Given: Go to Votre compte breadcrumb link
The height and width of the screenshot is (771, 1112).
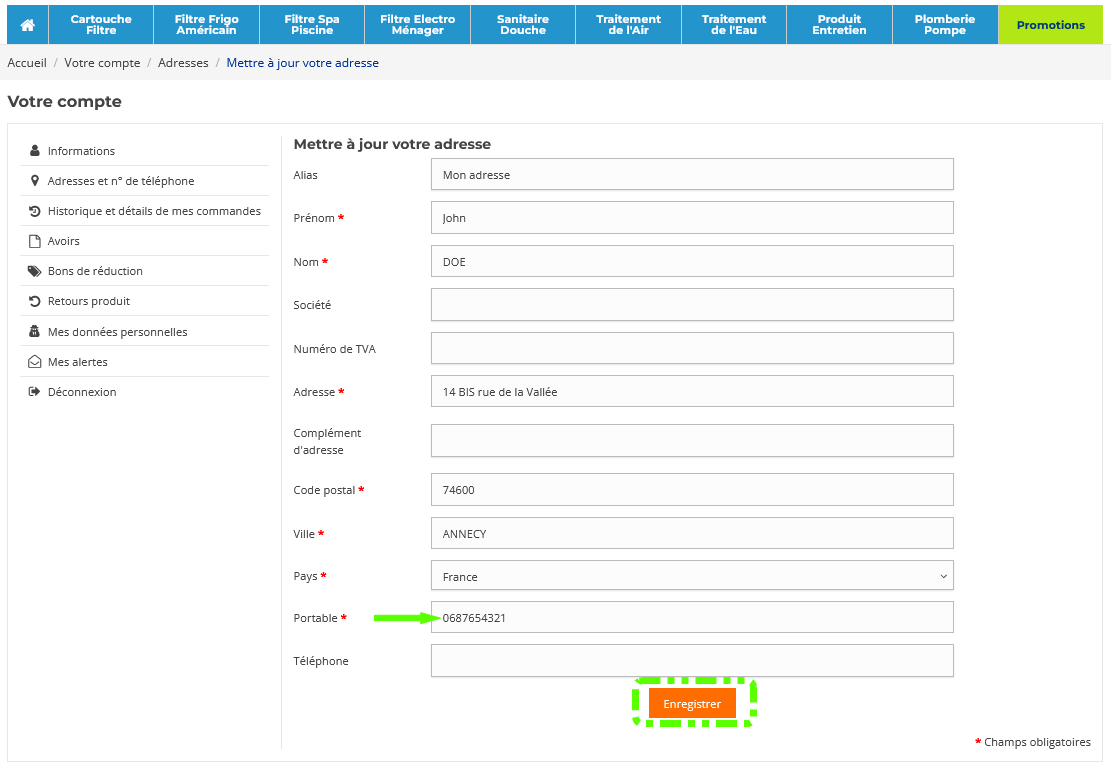Looking at the screenshot, I should 102,63.
